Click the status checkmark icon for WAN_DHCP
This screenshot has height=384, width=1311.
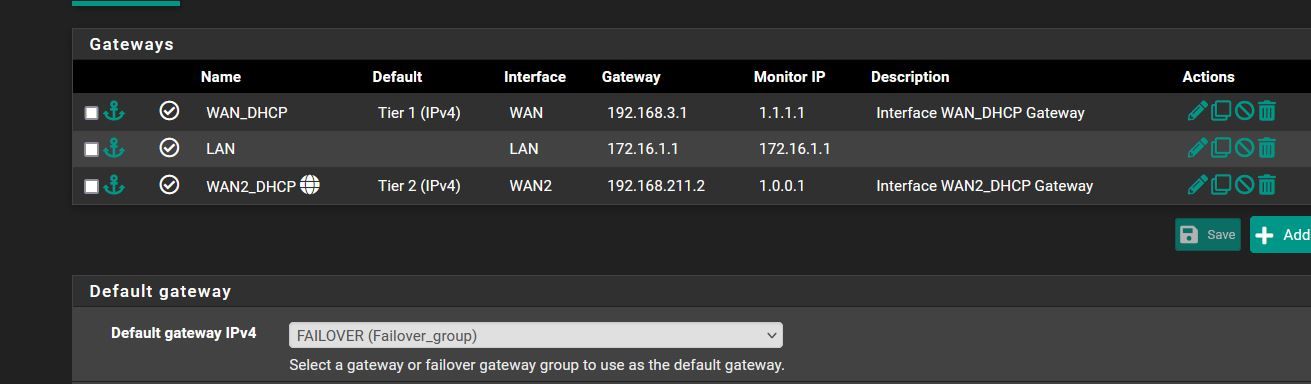point(170,111)
